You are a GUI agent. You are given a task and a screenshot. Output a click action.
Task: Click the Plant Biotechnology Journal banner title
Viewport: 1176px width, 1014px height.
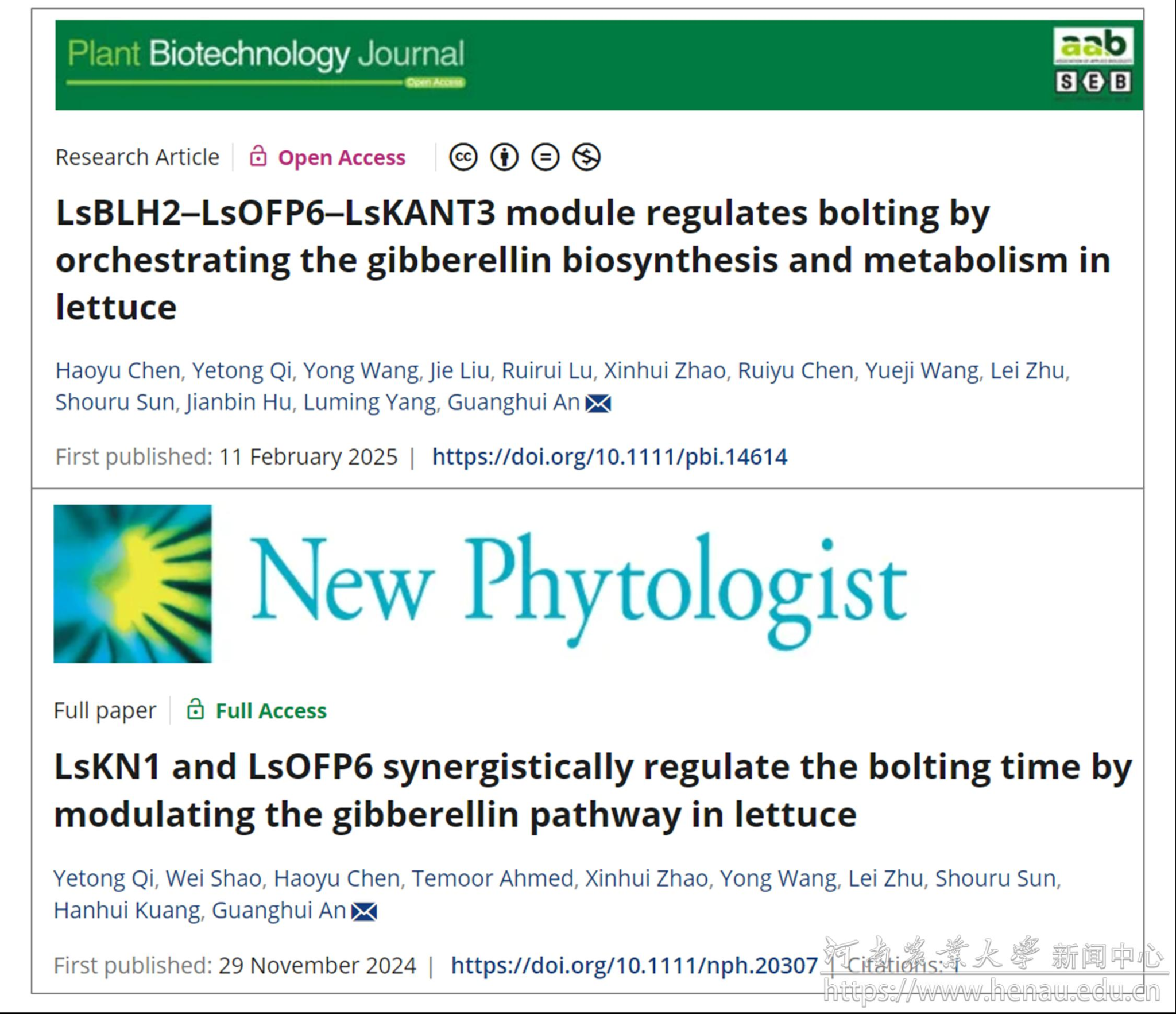(266, 55)
